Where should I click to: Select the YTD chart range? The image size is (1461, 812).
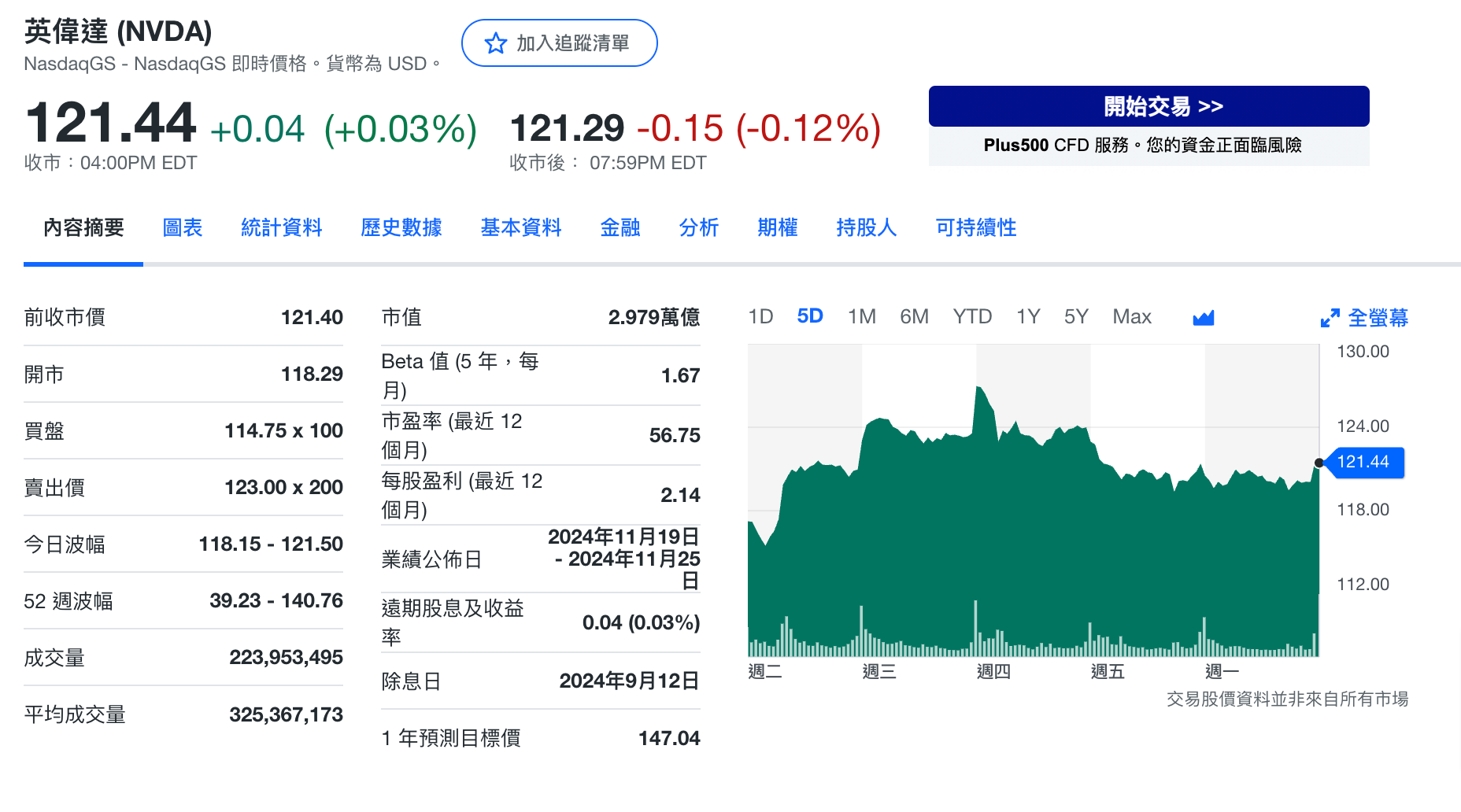pyautogui.click(x=973, y=316)
